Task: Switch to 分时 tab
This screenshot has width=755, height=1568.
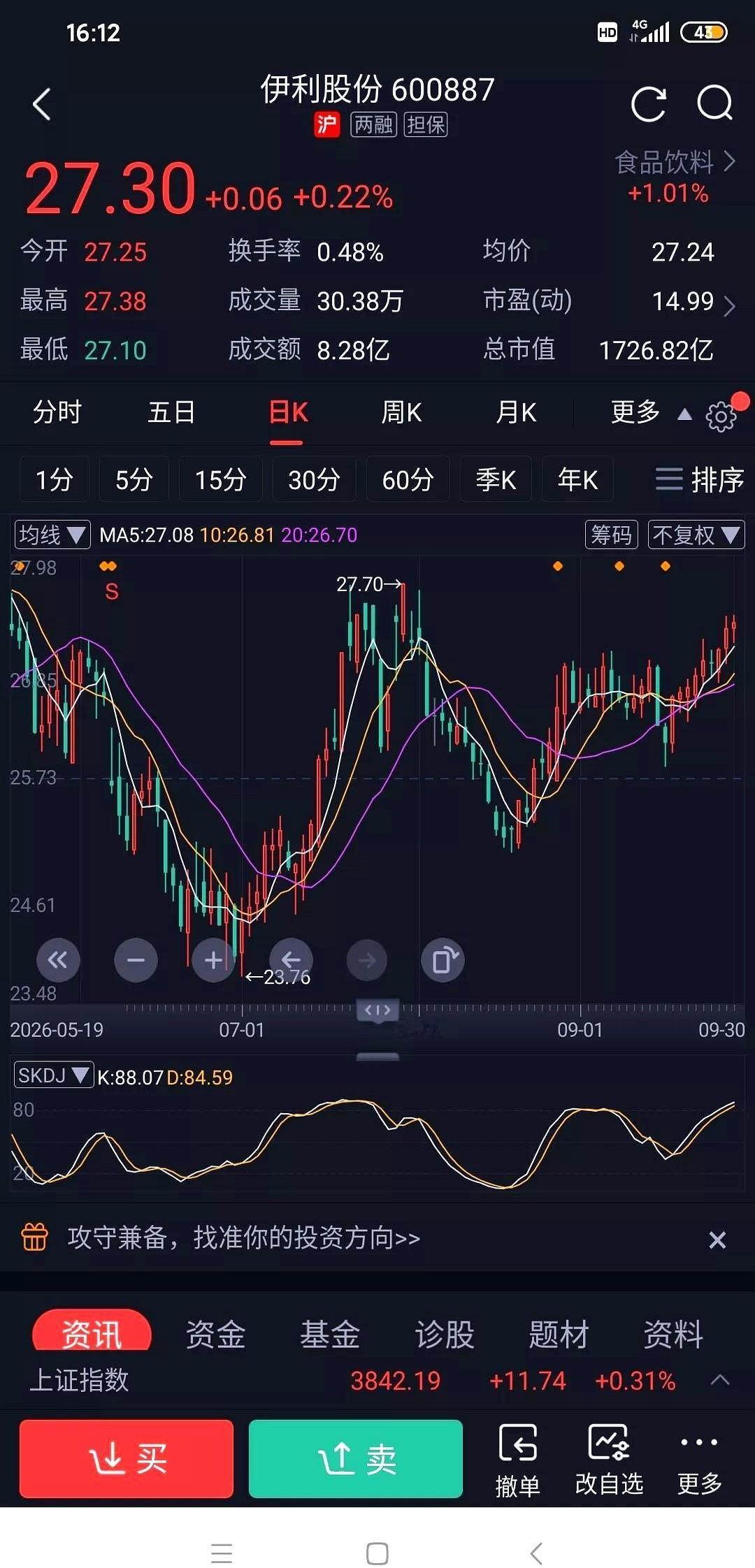Action: pyautogui.click(x=57, y=412)
